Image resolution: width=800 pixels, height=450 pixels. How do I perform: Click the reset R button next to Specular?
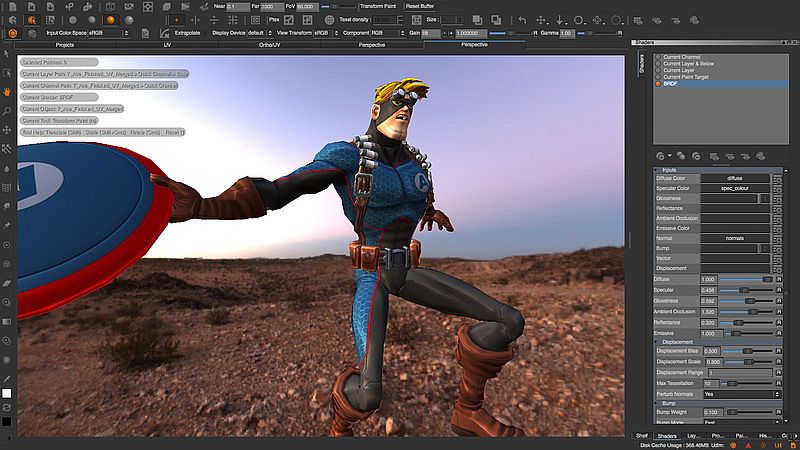[778, 290]
